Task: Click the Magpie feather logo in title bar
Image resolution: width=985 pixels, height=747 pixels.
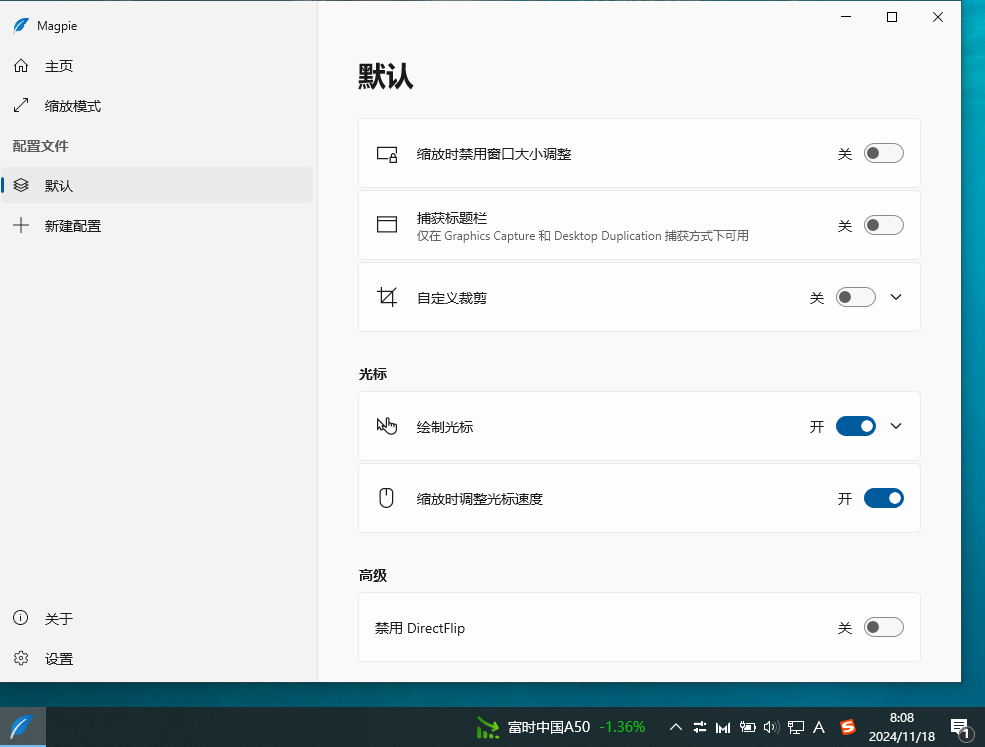Action: [21, 25]
